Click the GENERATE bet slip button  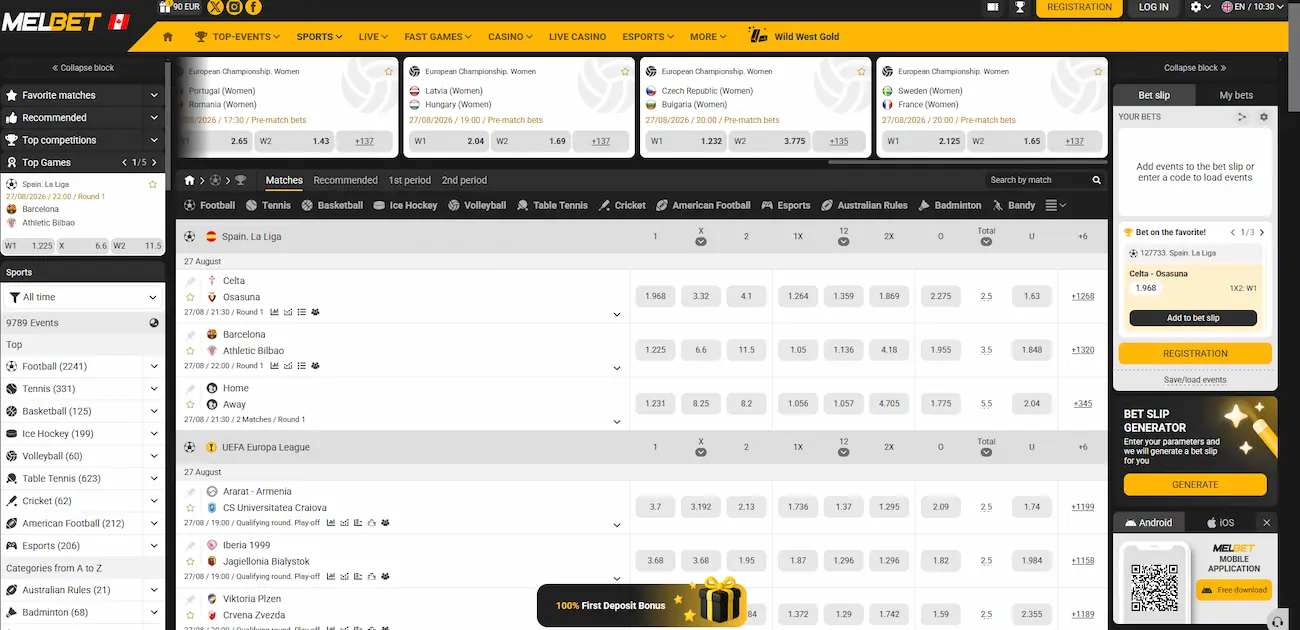click(1195, 485)
